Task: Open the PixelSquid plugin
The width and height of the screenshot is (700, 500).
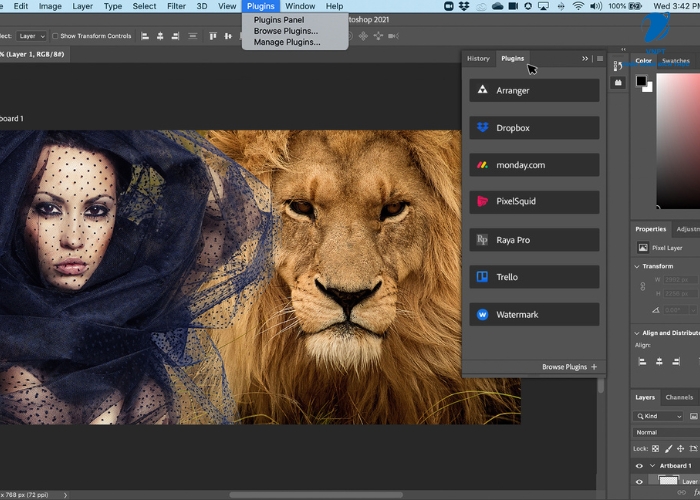Action: point(534,201)
